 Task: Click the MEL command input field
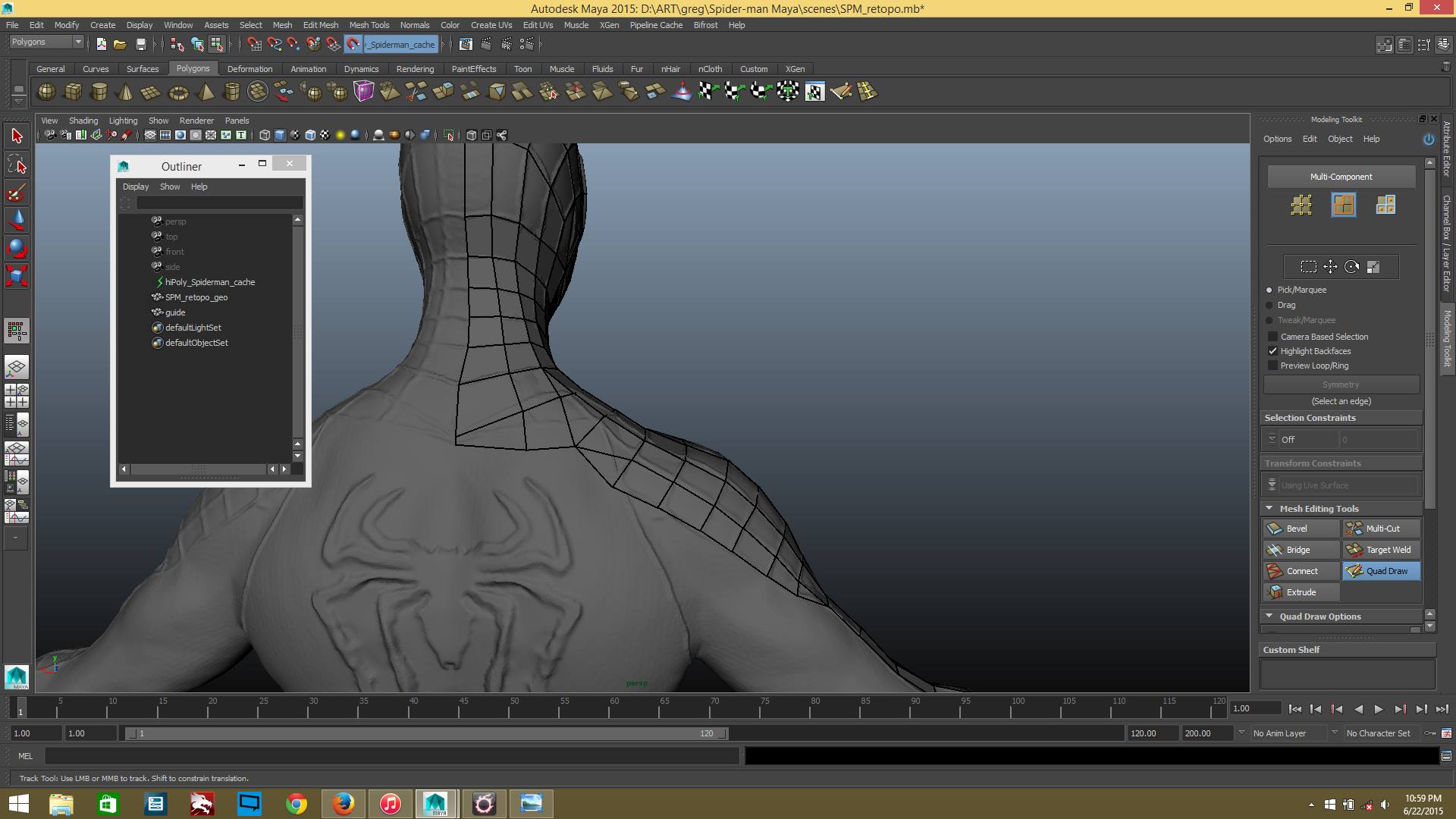[x=392, y=756]
